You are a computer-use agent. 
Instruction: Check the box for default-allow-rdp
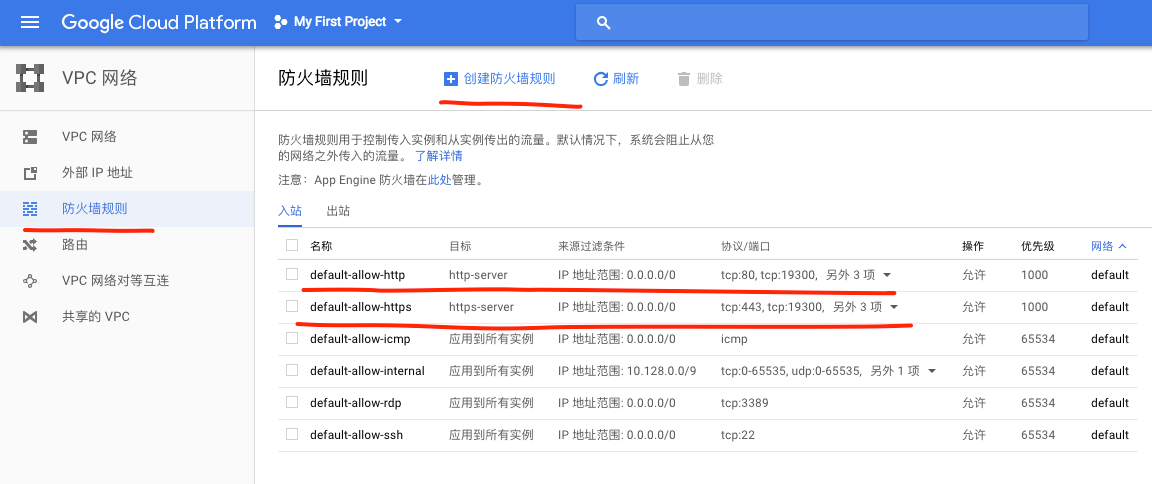pyautogui.click(x=292, y=402)
